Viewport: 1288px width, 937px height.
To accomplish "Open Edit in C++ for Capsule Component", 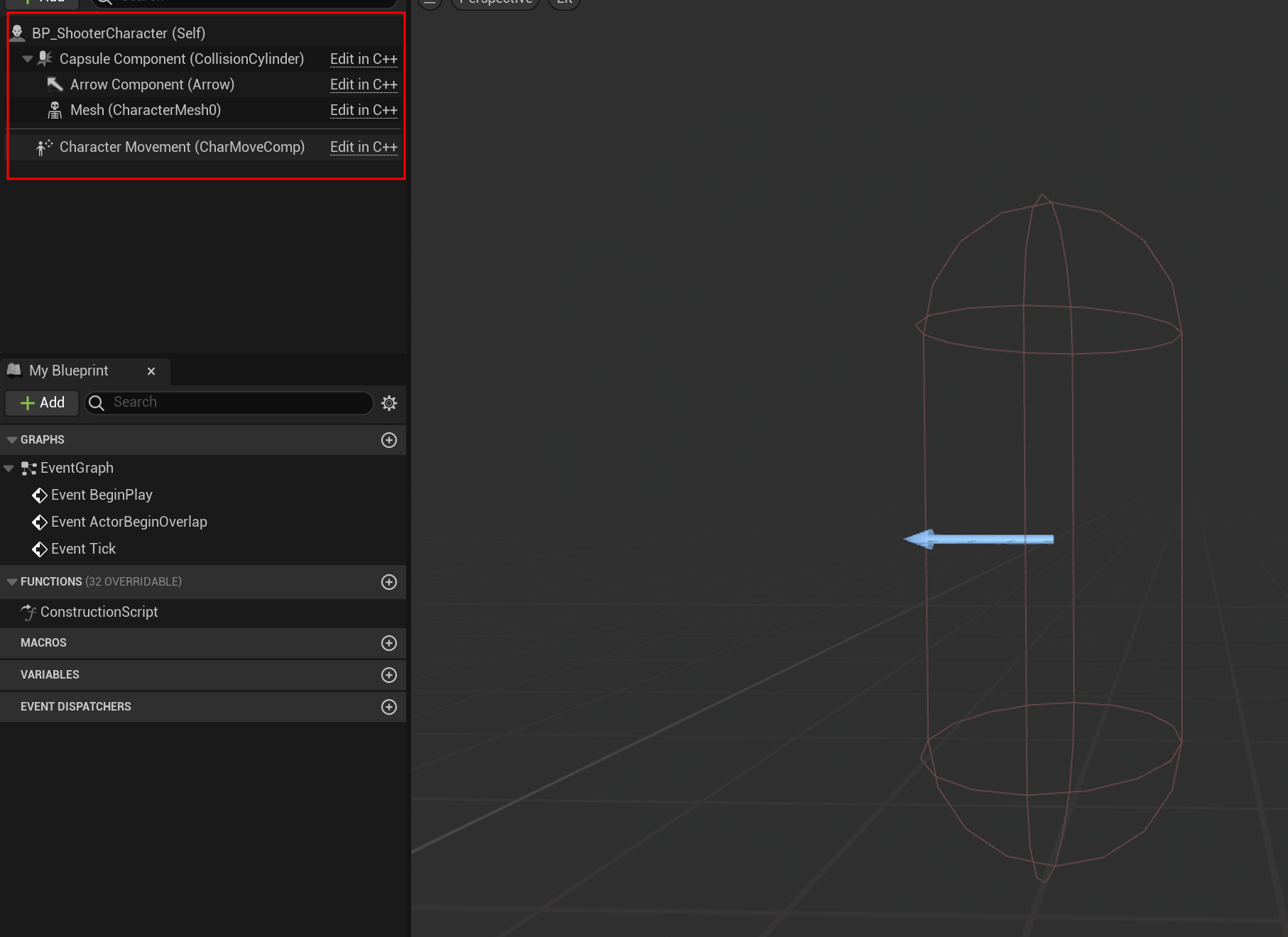I will tap(364, 59).
